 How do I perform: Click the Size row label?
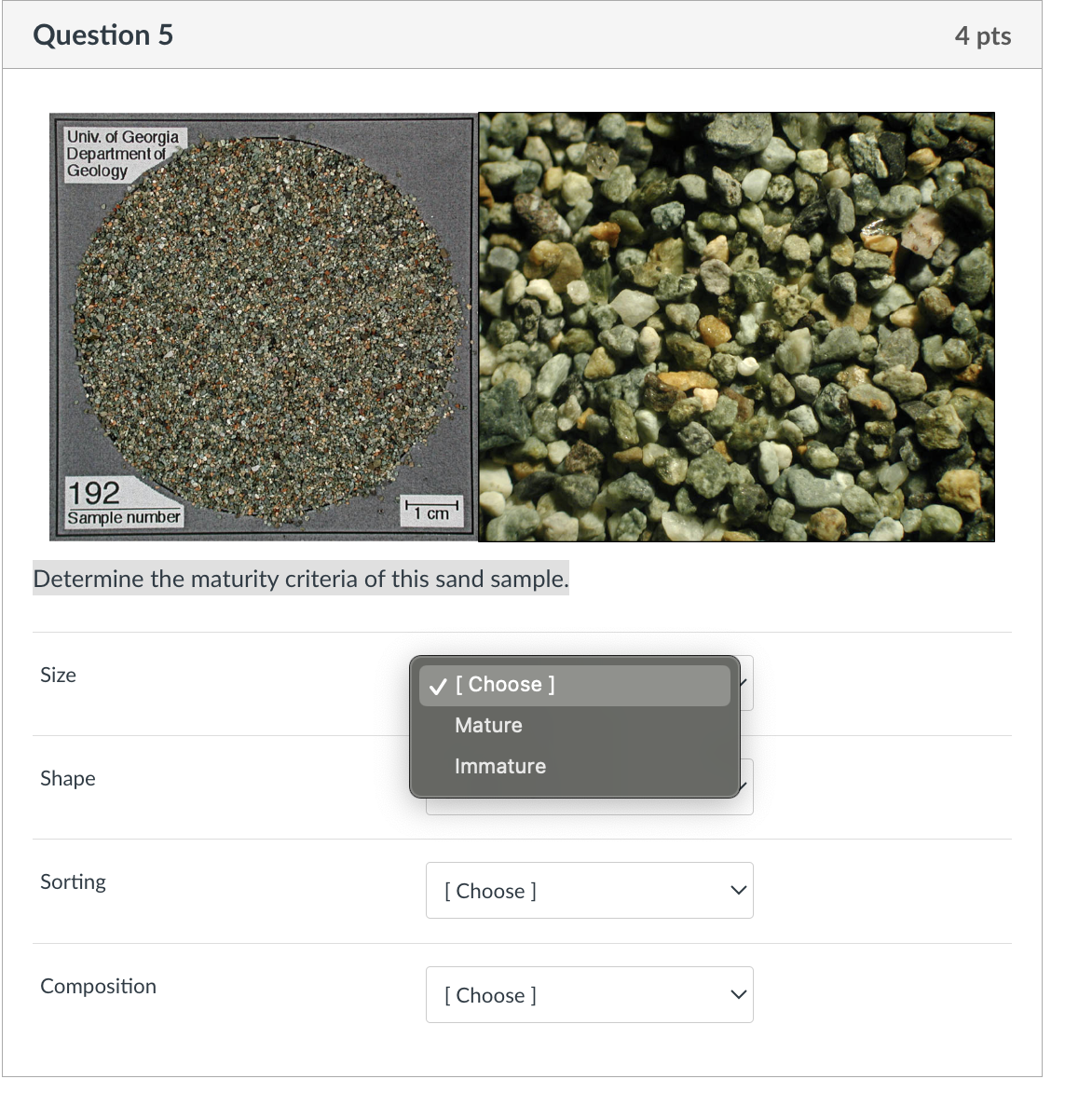58,675
